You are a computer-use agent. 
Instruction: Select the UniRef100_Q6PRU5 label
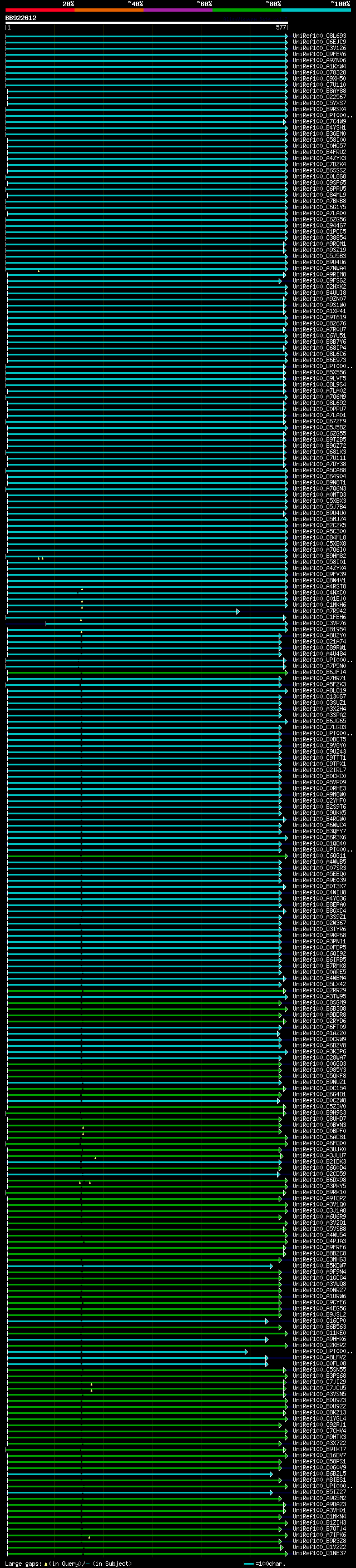pyautogui.click(x=319, y=189)
